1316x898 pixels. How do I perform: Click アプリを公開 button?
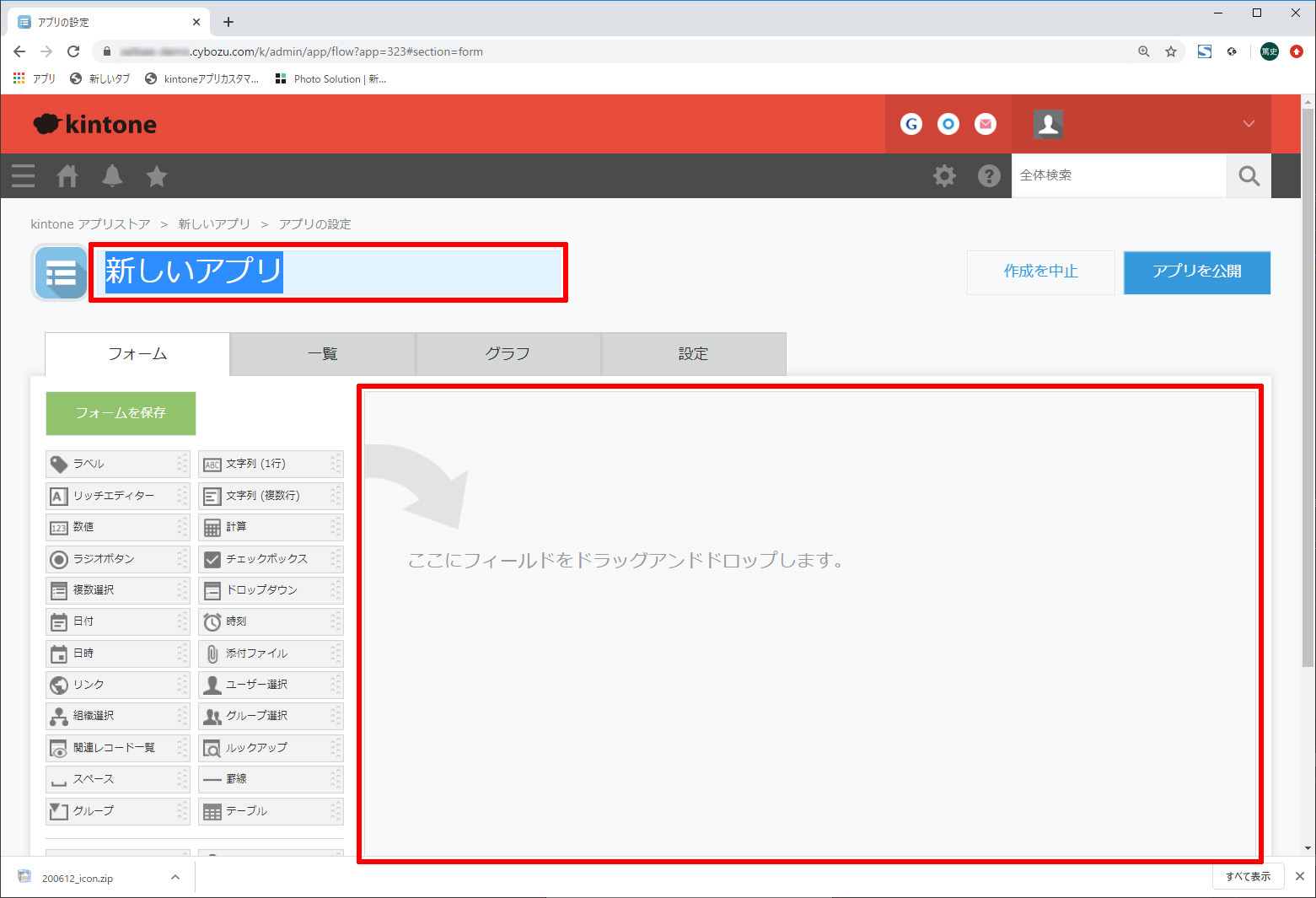pyautogui.click(x=1197, y=272)
